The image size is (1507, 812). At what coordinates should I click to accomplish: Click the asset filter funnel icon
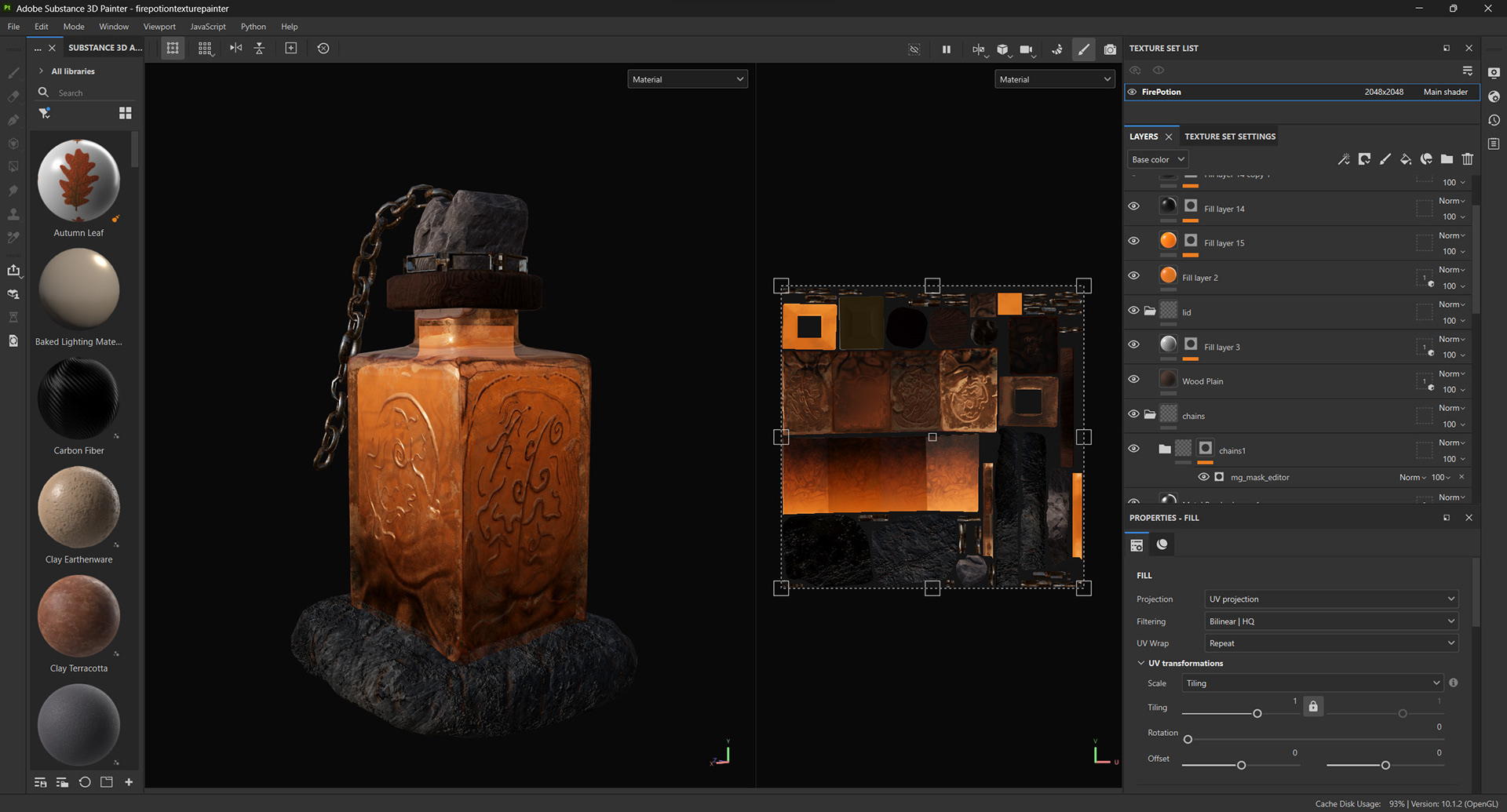[x=45, y=113]
